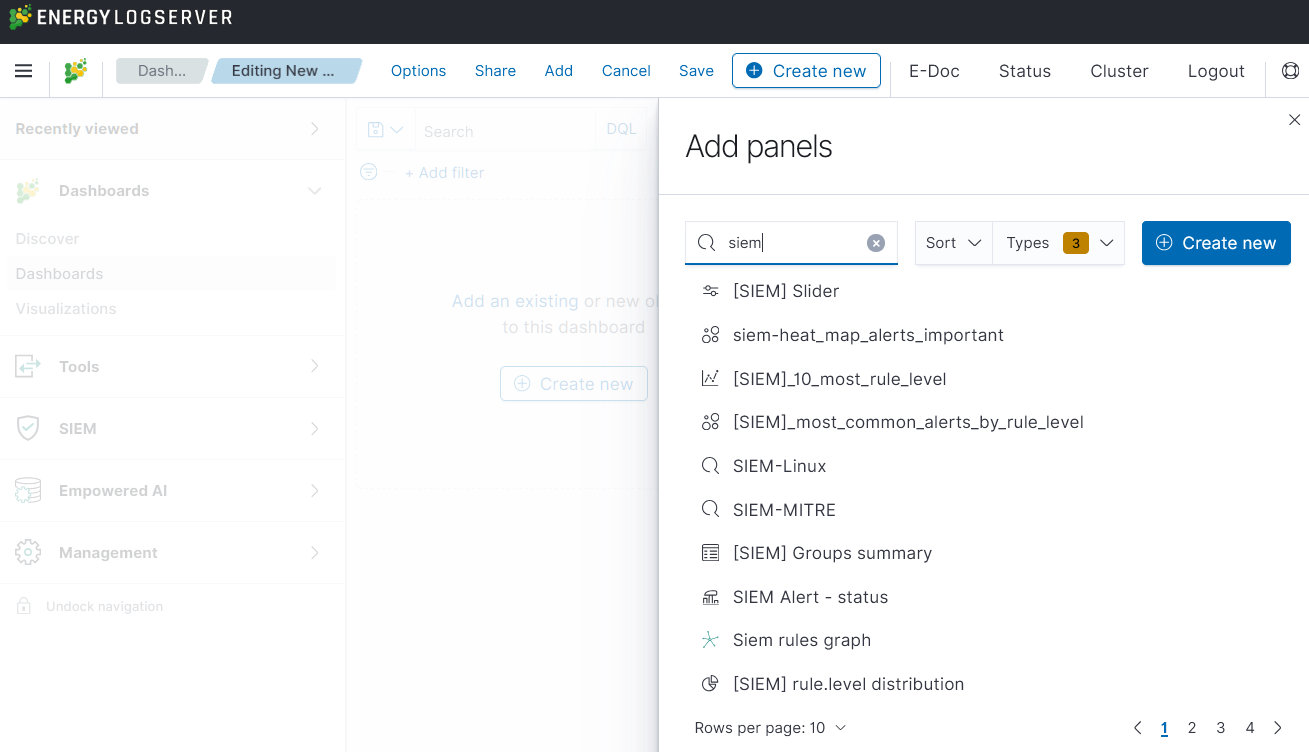Click the blue Create new button in panel
Viewport: 1309px width, 752px height.
[x=1216, y=243]
